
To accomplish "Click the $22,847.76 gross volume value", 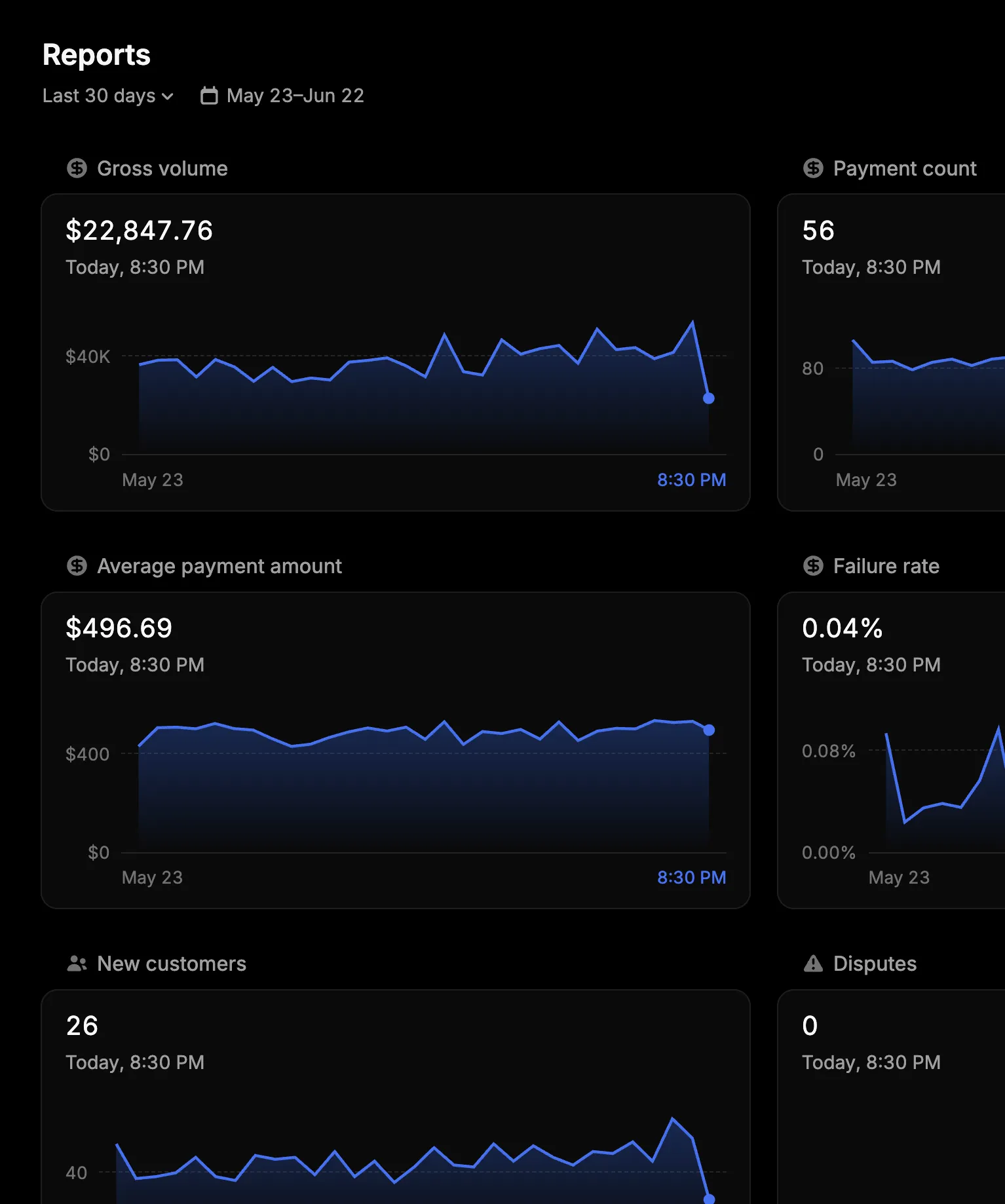I will [140, 231].
